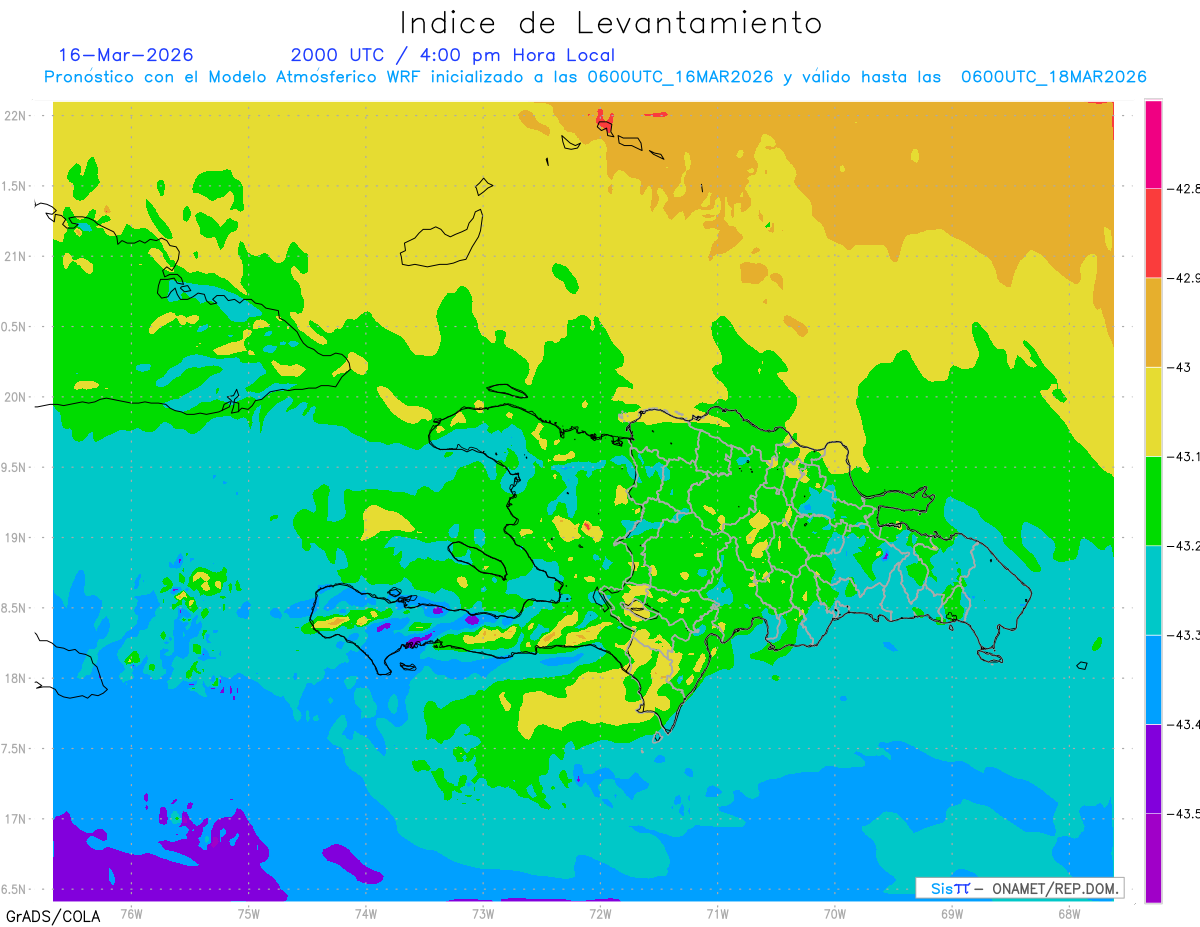The width and height of the screenshot is (1200, 927).
Task: Pick the green colorbar swatch between -43.1 and -43.2
Action: 1153,500
